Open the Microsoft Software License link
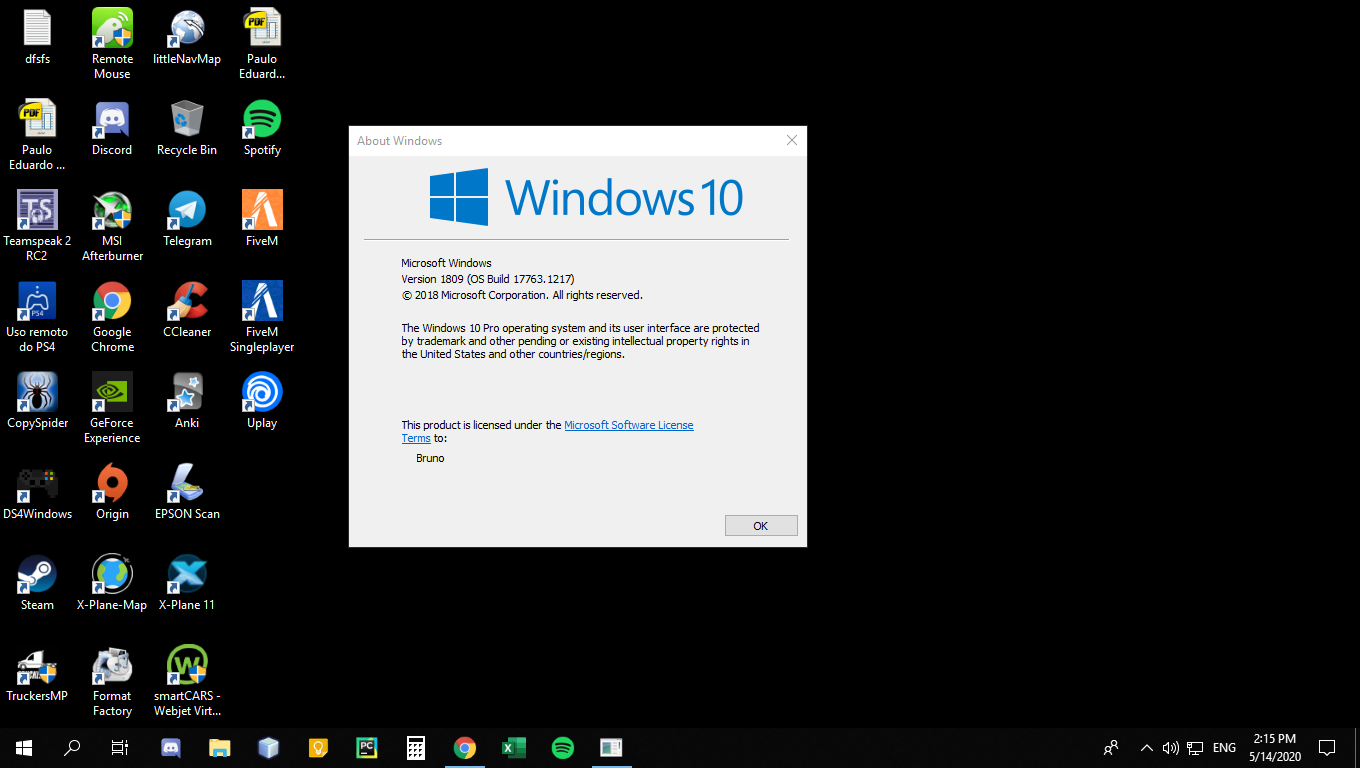Image resolution: width=1360 pixels, height=768 pixels. tap(628, 425)
